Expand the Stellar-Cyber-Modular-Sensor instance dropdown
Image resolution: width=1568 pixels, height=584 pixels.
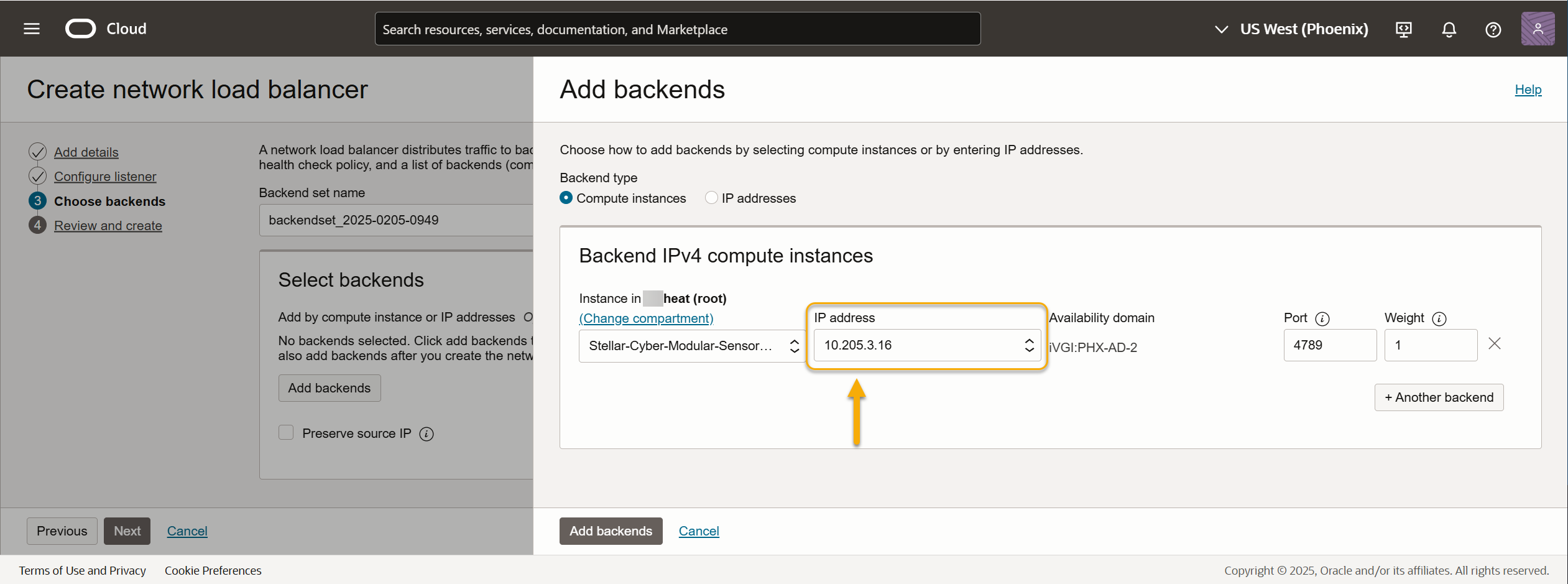coord(689,346)
